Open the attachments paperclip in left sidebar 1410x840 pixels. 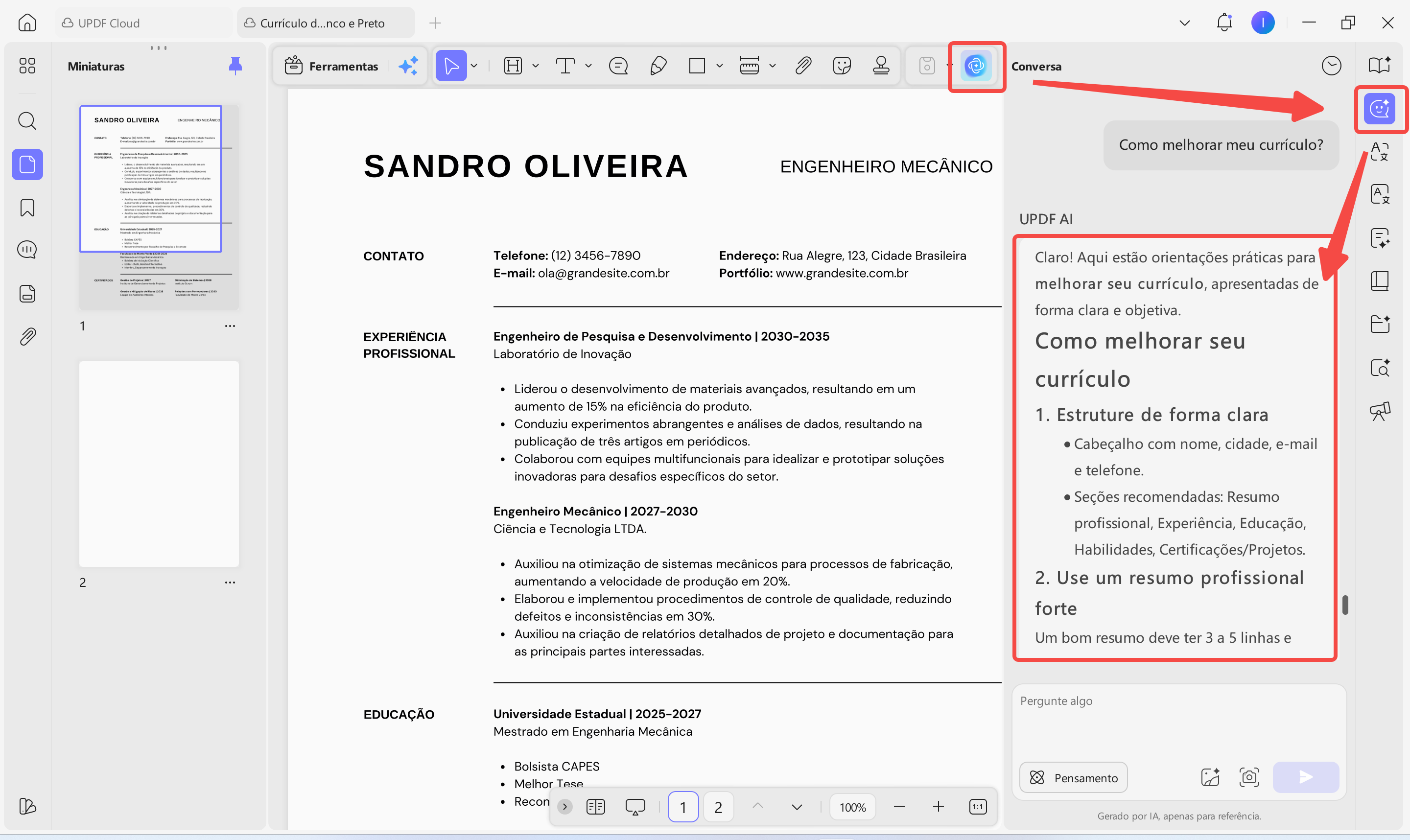point(27,337)
